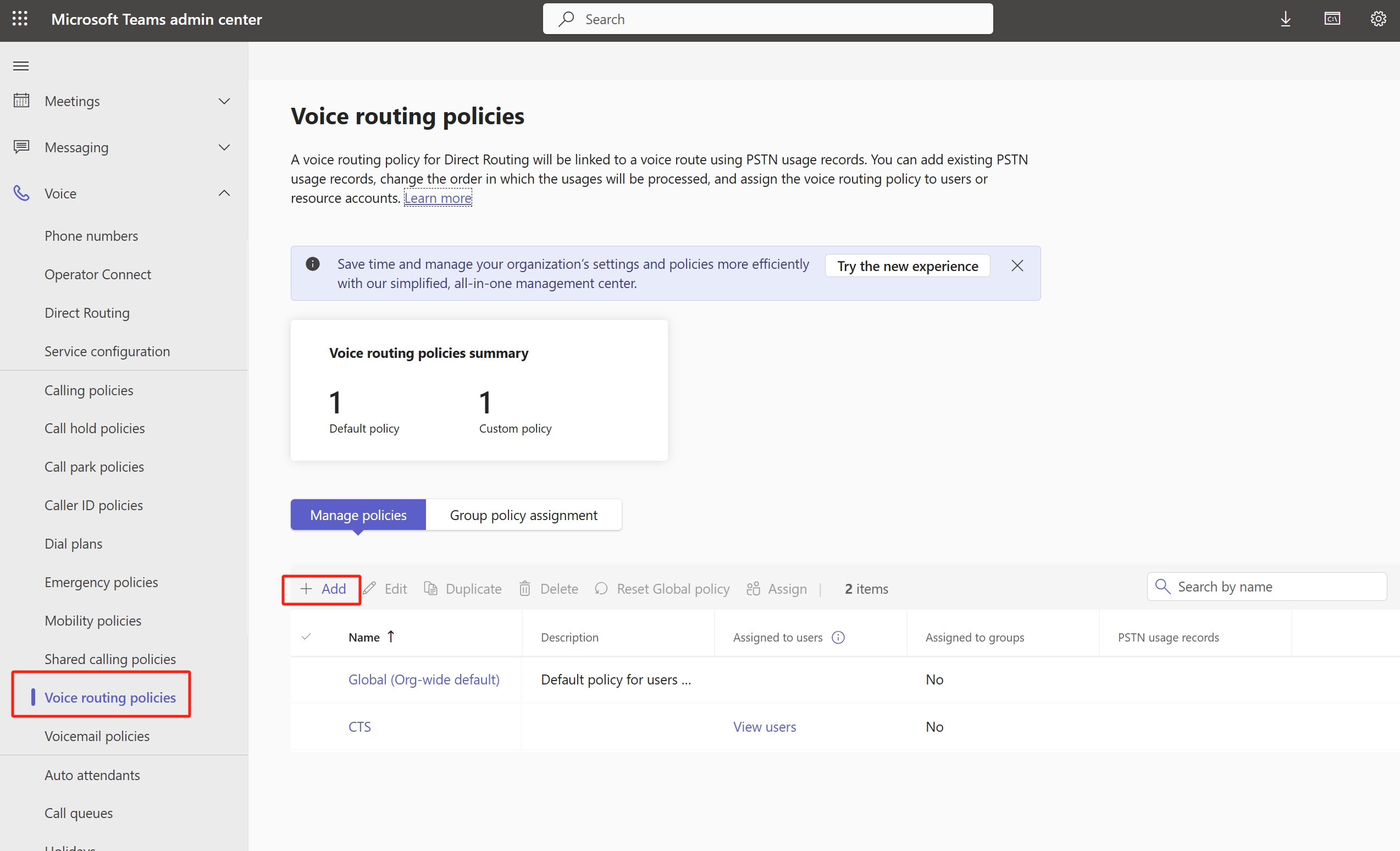This screenshot has width=1400, height=851.
Task: Switch to Manage policies tab
Action: (358, 515)
